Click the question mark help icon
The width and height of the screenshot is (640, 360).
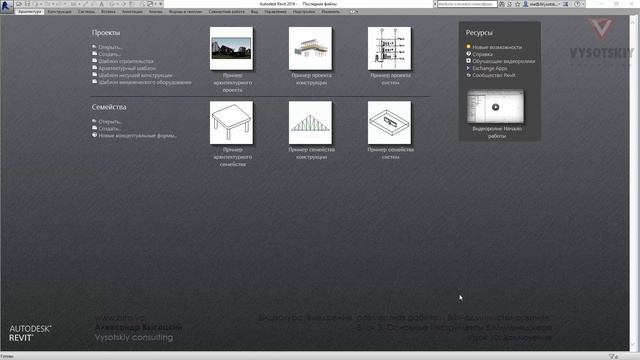point(577,4)
